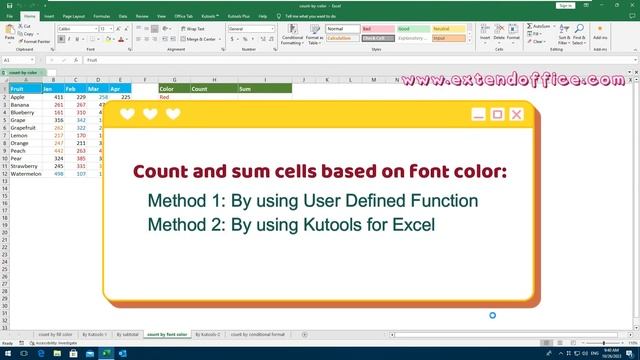Expand the cell Styles gallery More arrow
The width and height of the screenshot is (640, 360).
coord(469,40)
